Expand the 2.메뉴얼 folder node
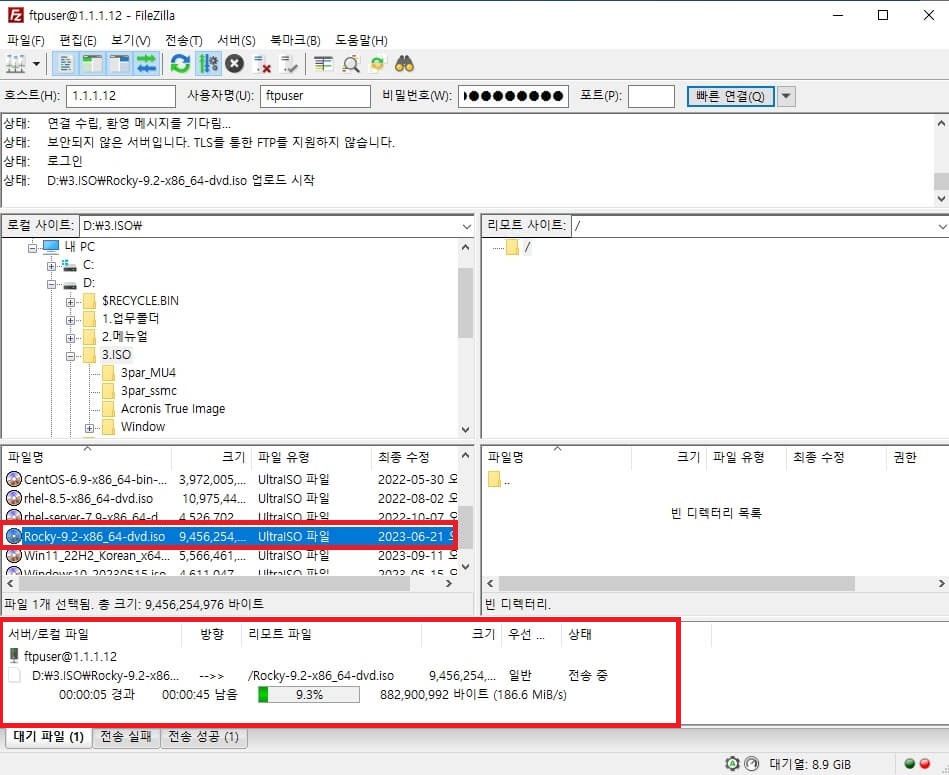The image size is (949, 775). (x=71, y=338)
